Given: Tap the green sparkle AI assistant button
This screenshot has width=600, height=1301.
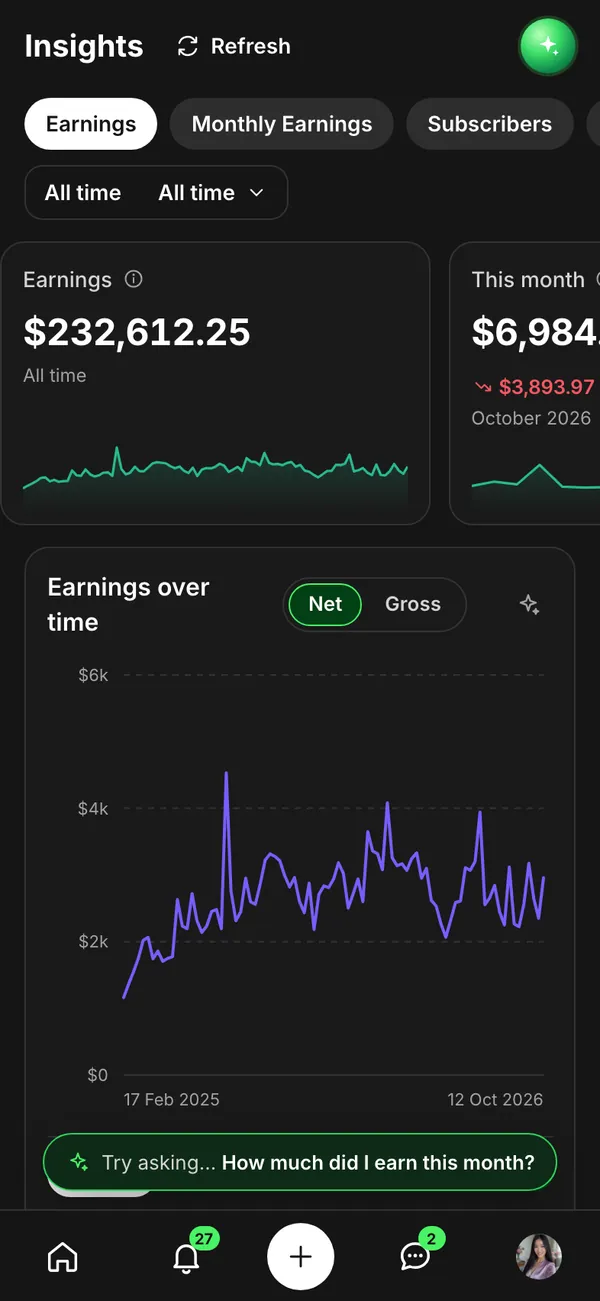Looking at the screenshot, I should (x=548, y=46).
